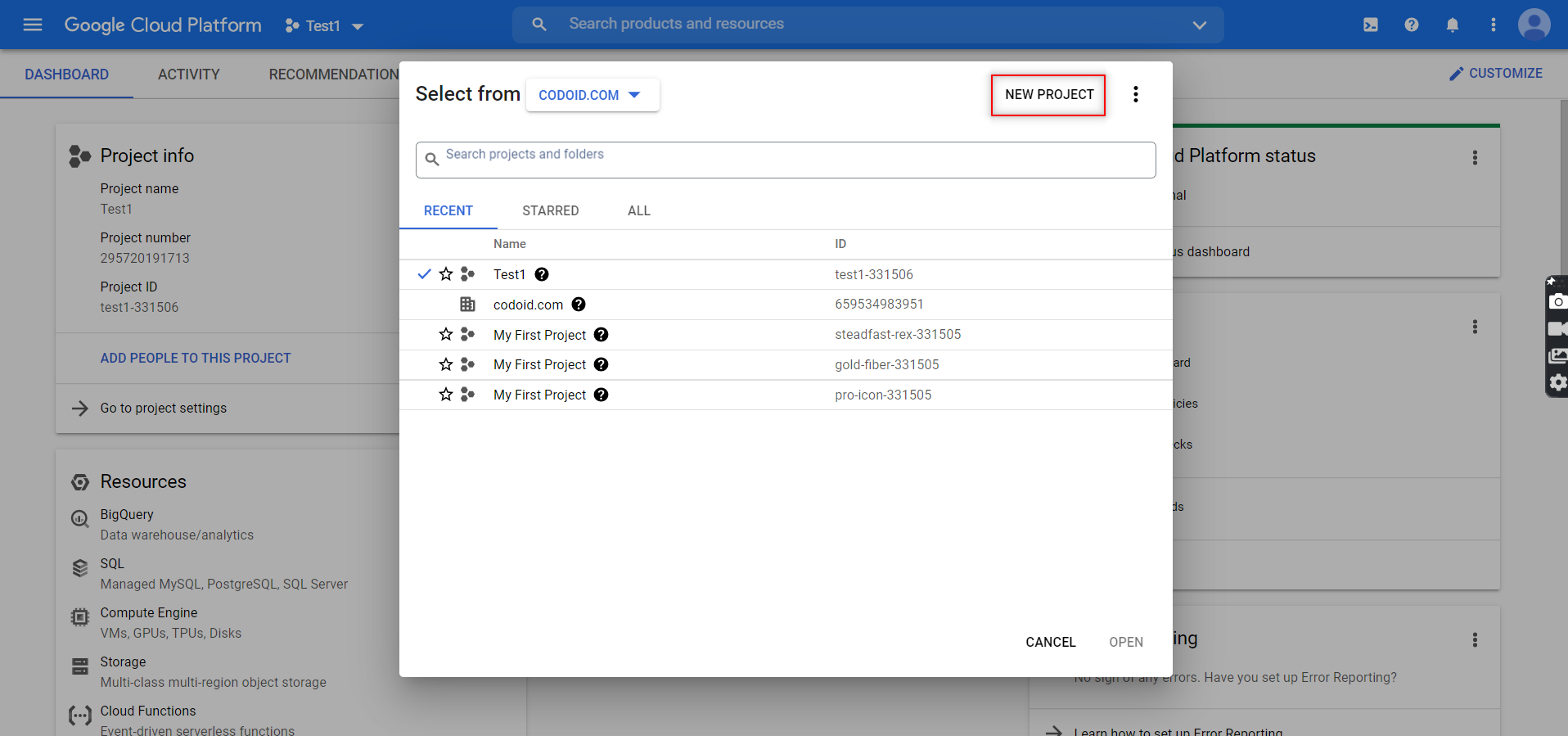Open the CODOID.COM organization dropdown
Image resolution: width=1568 pixels, height=736 pixels.
coord(593,95)
